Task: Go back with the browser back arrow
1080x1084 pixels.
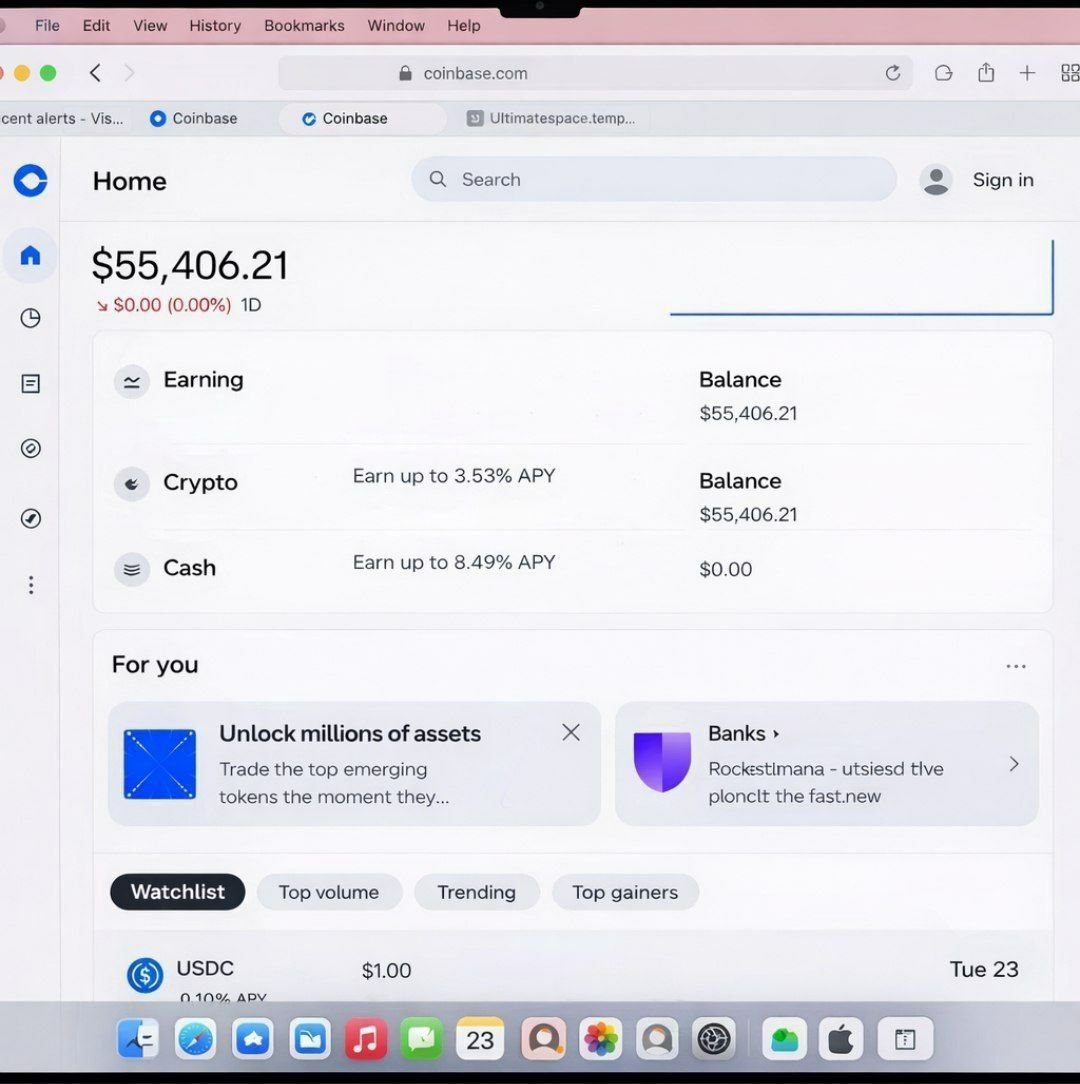Action: pyautogui.click(x=95, y=73)
